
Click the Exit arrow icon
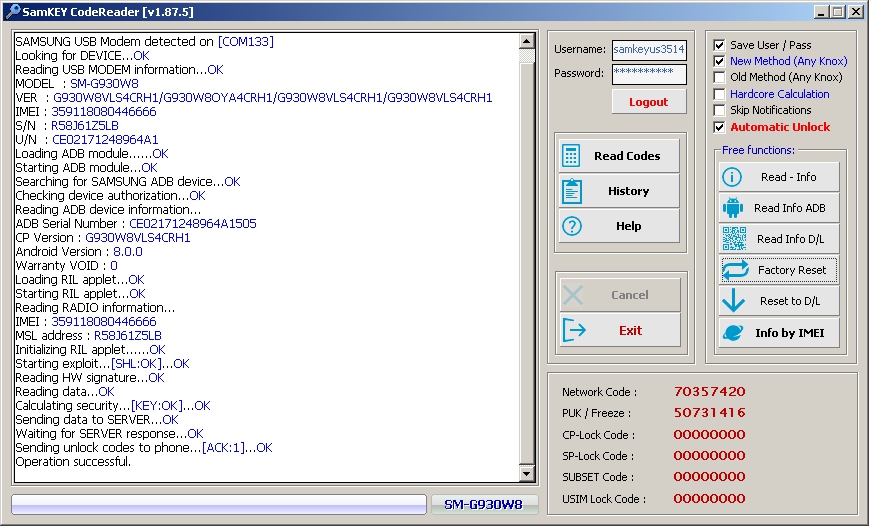click(x=574, y=330)
